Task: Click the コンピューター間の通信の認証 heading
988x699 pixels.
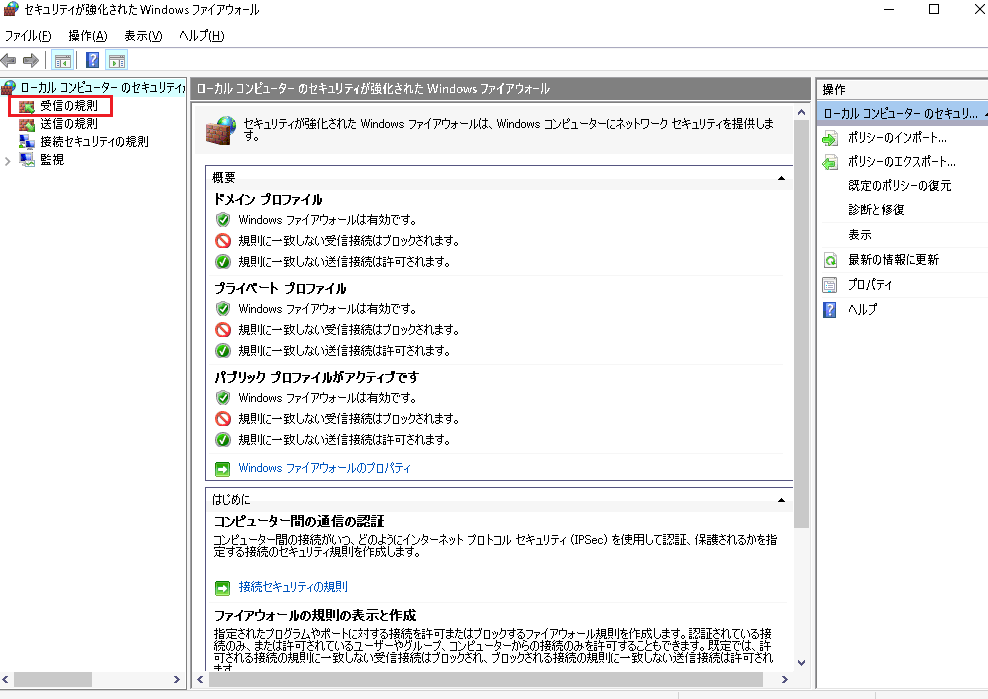Action: 299,522
